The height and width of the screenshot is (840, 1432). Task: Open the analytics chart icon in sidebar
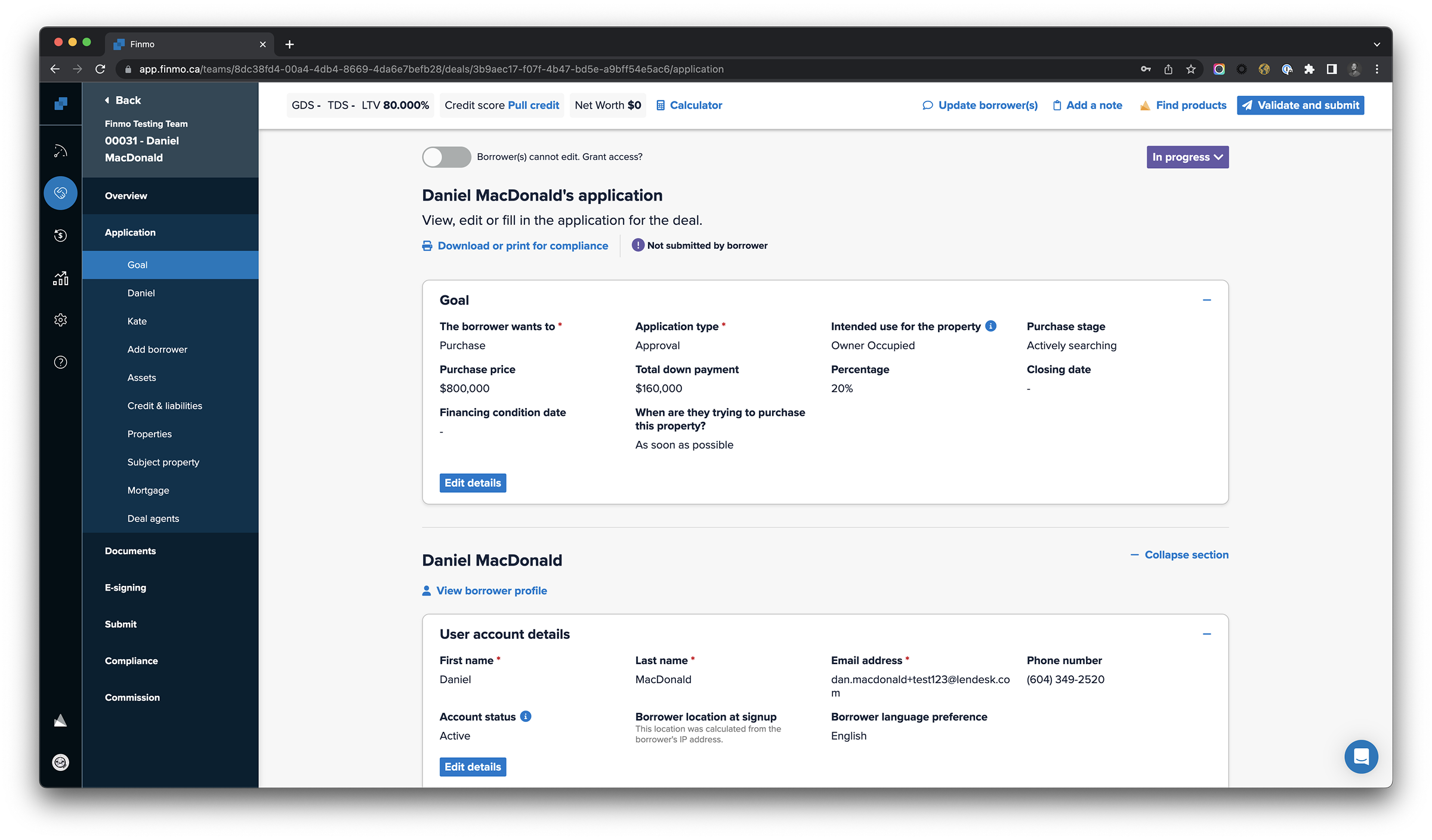point(60,278)
